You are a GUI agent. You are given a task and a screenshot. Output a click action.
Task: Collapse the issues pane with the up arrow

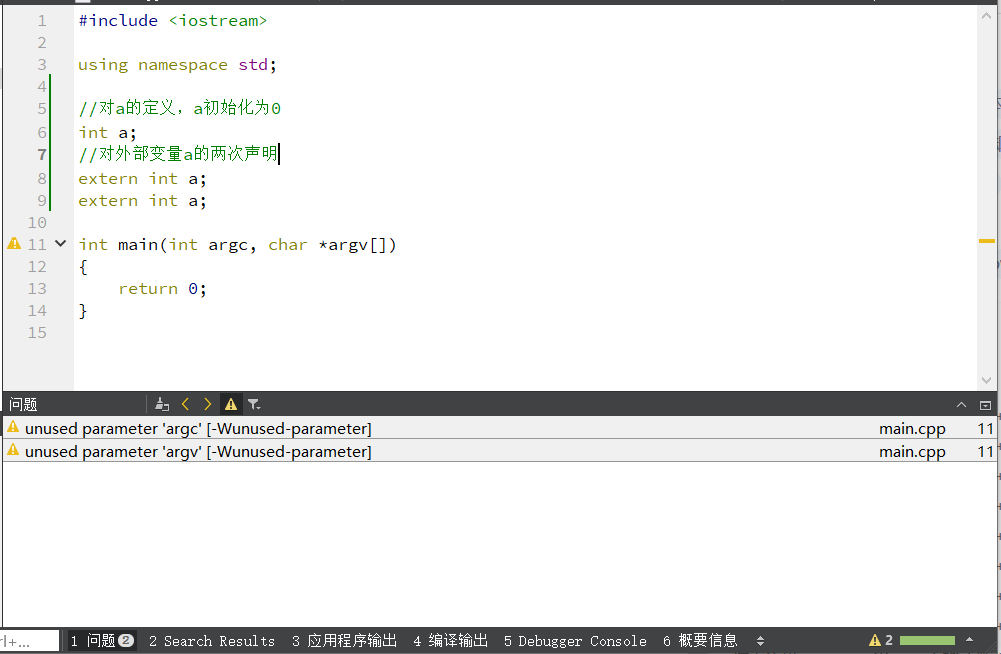coord(961,405)
